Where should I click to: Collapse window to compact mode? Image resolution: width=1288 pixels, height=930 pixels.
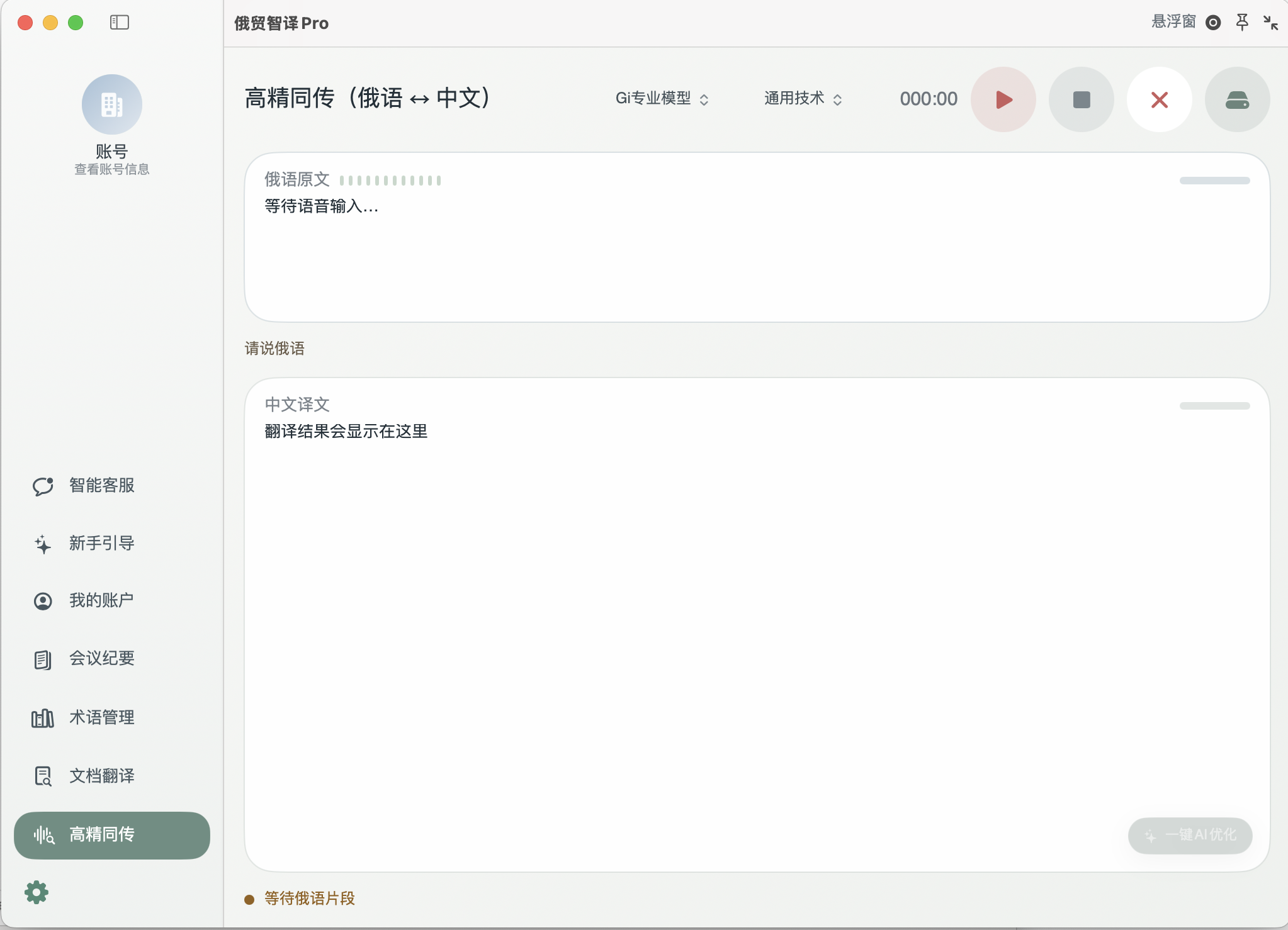pyautogui.click(x=1270, y=22)
